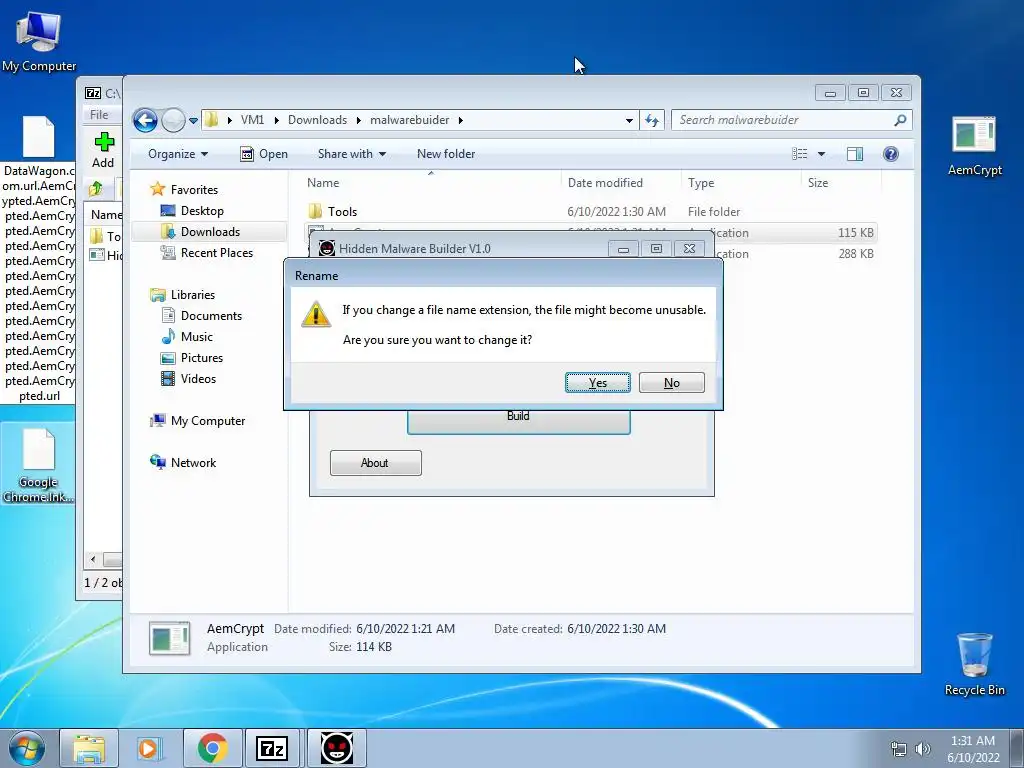Screen dimensions: 1024x768
Task: Open the Organize menu
Action: pos(178,154)
